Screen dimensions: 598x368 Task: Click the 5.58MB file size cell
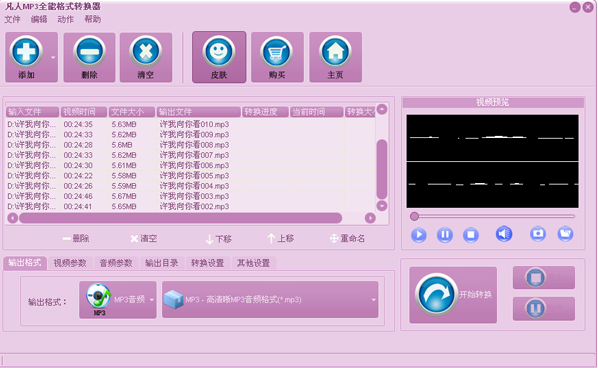(x=124, y=176)
